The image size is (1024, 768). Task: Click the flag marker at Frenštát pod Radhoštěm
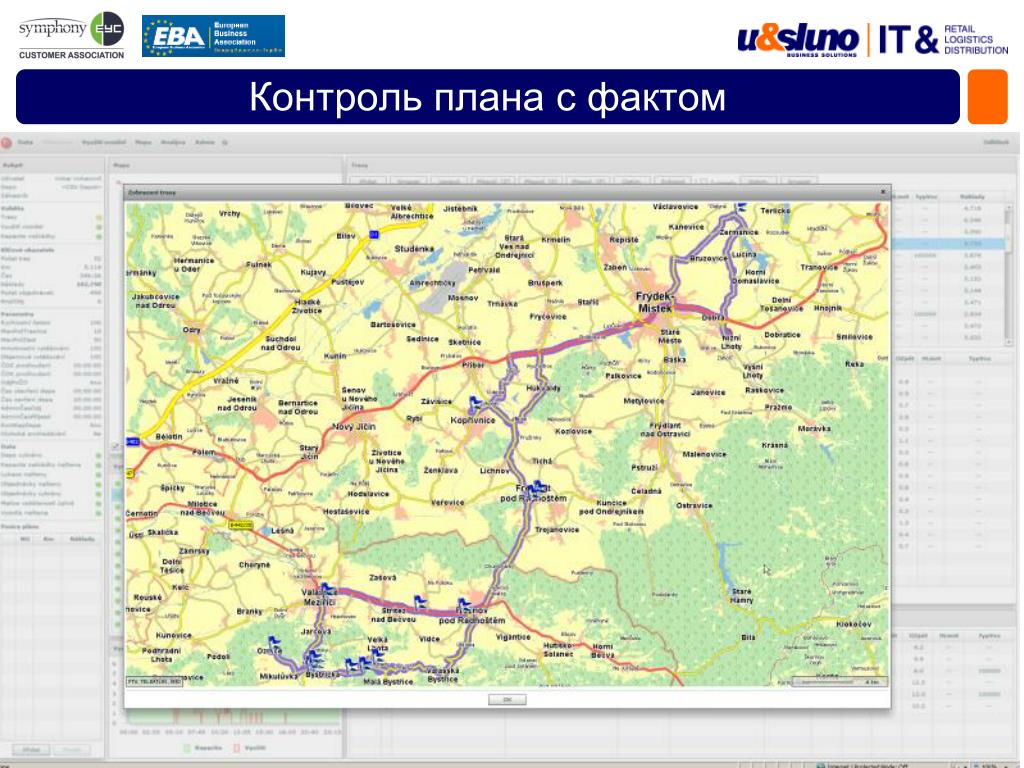coord(539,487)
